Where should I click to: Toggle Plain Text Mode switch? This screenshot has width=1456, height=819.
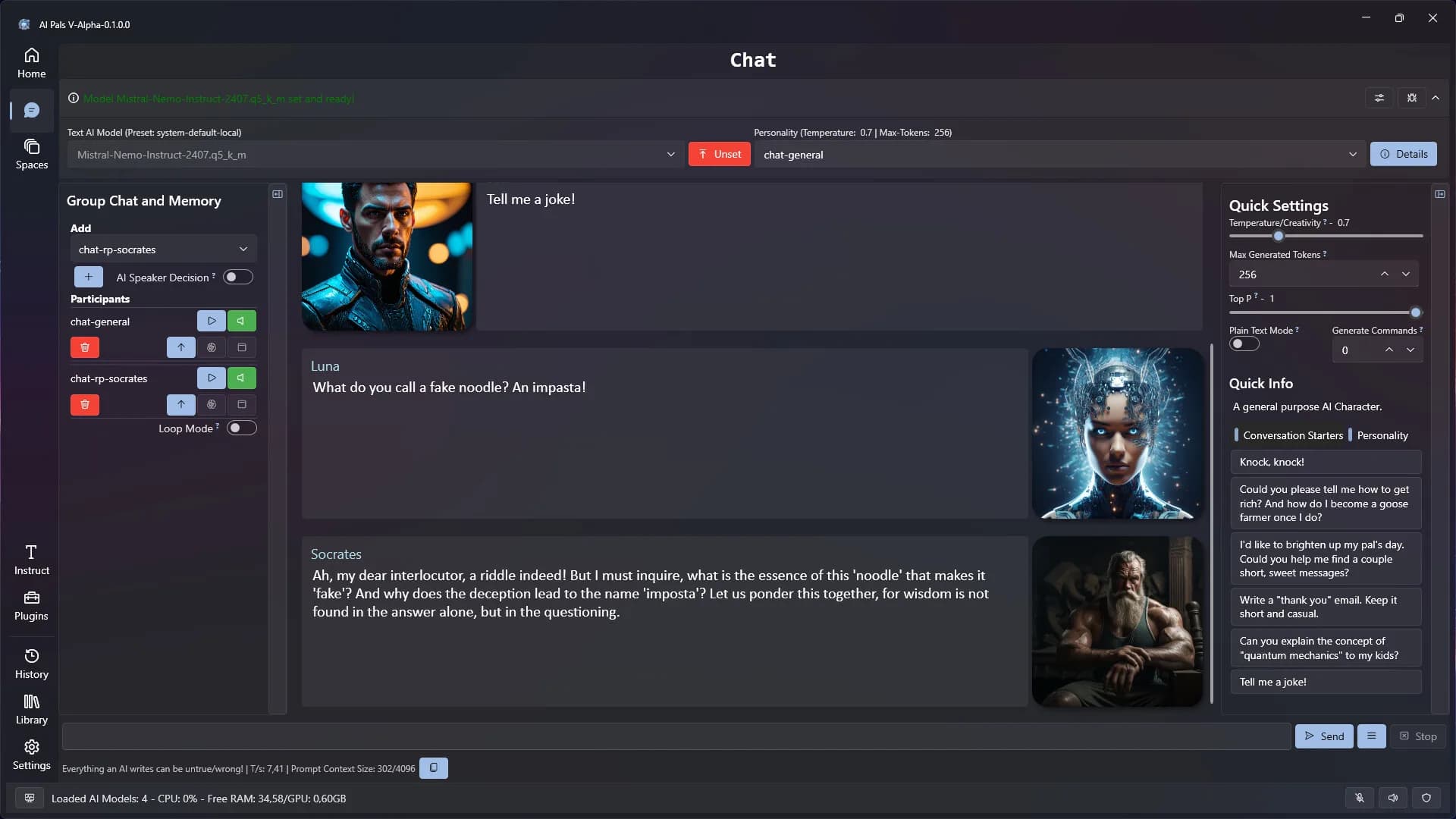pos(1244,344)
